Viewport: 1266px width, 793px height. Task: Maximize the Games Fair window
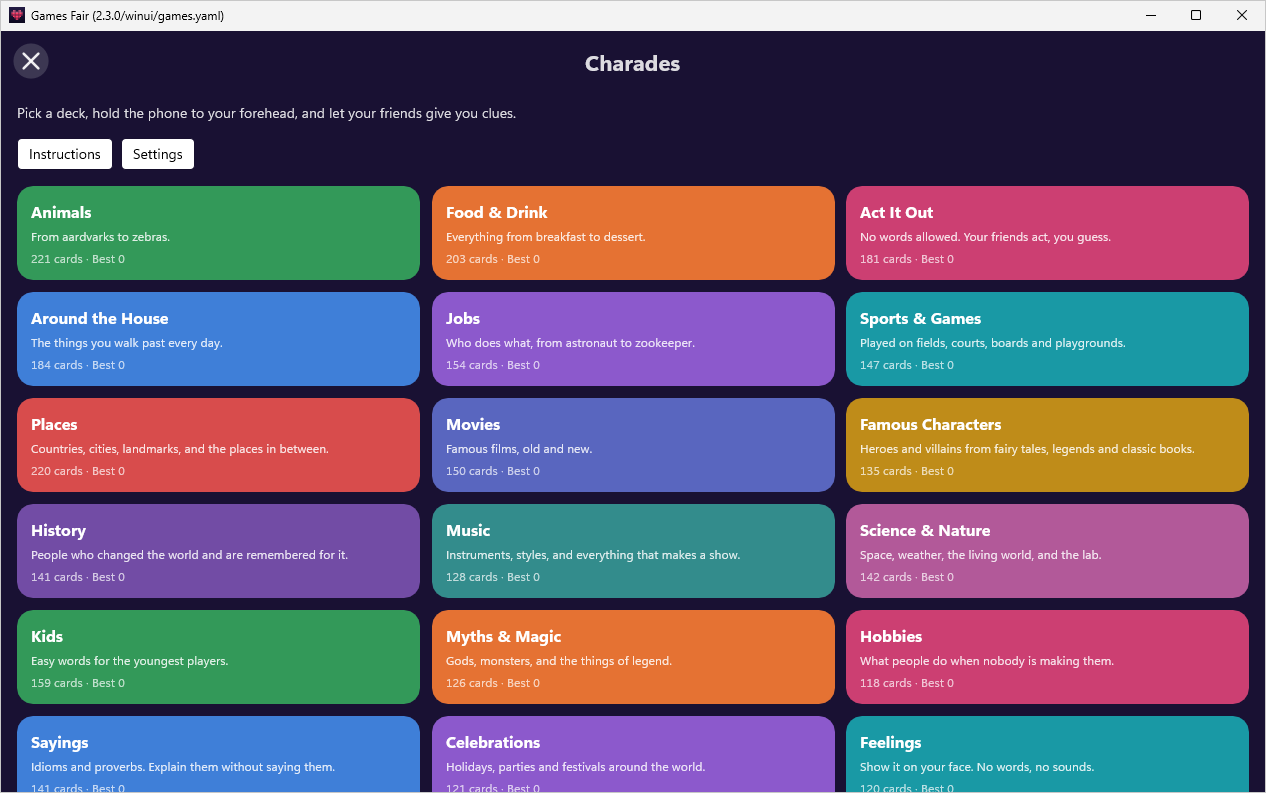1196,15
